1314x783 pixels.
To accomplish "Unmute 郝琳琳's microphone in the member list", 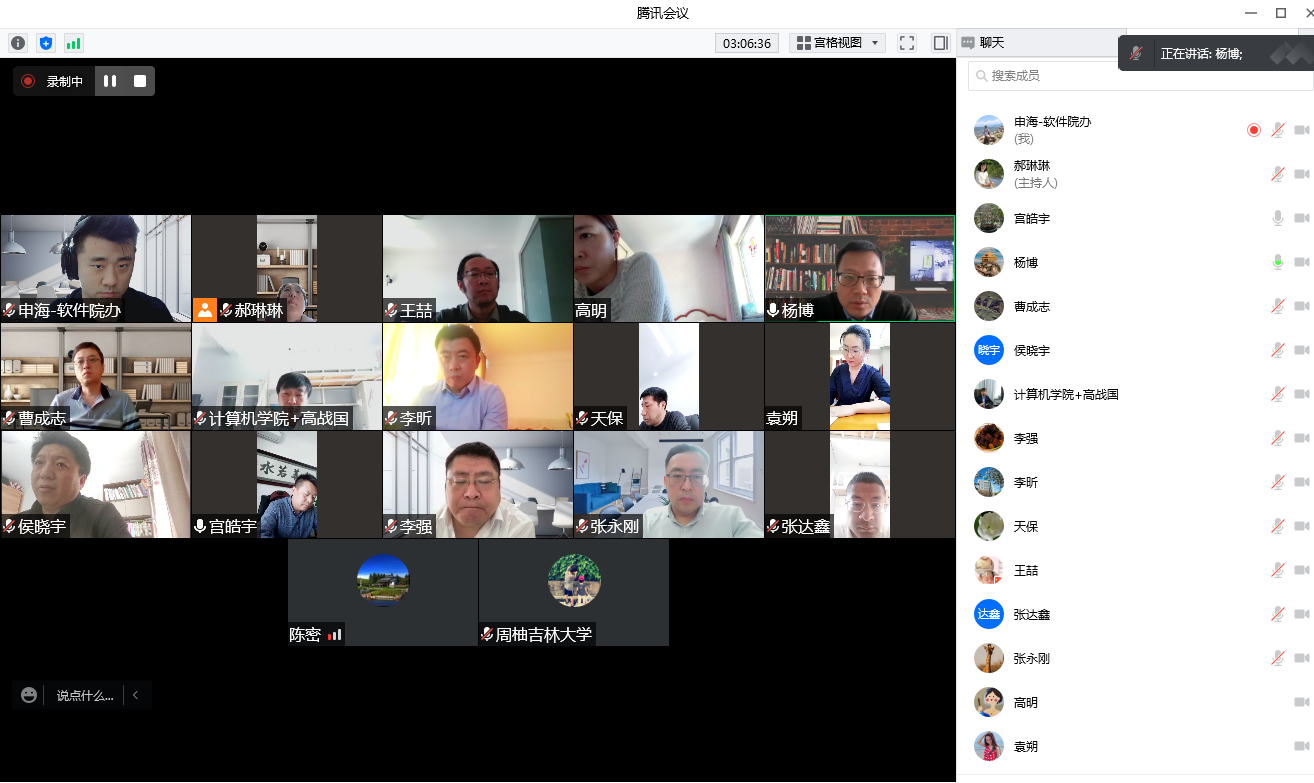I will point(1277,174).
